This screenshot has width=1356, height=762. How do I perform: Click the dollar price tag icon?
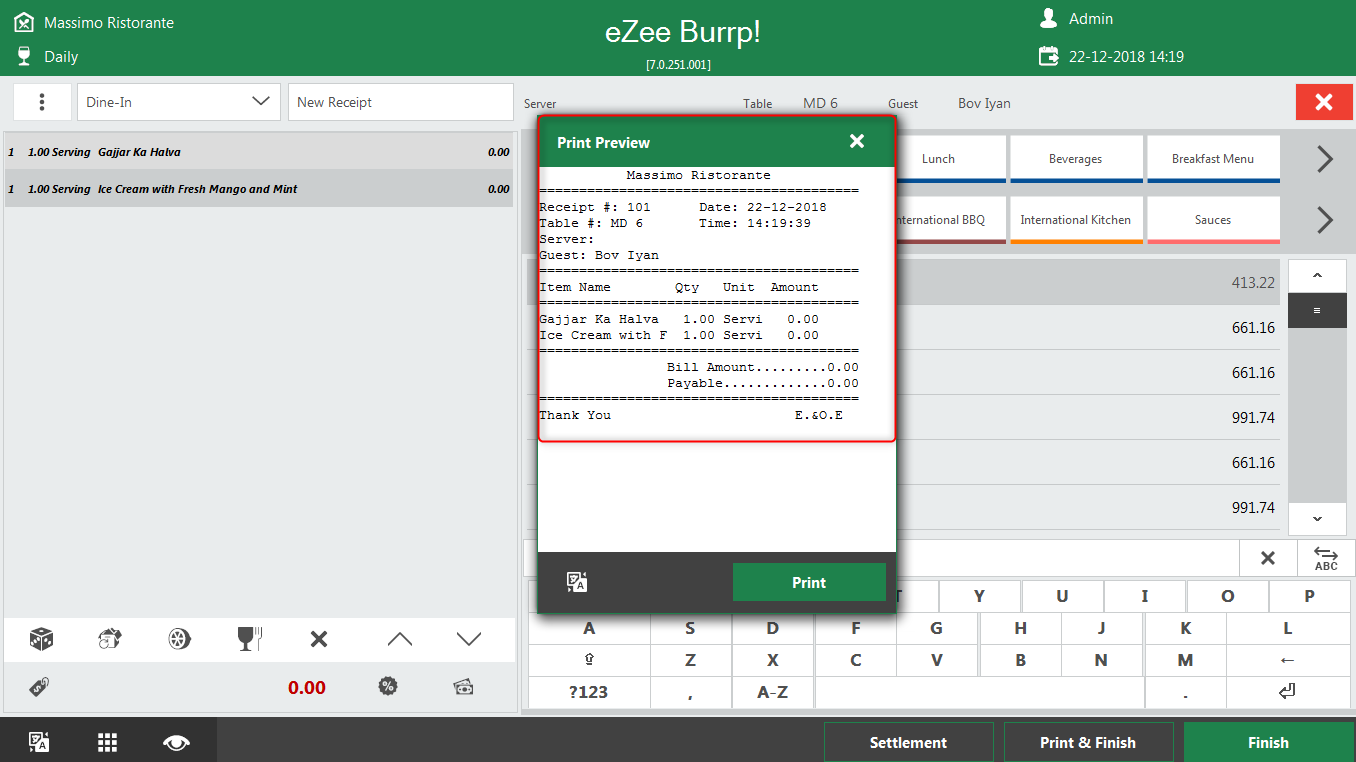click(40, 687)
